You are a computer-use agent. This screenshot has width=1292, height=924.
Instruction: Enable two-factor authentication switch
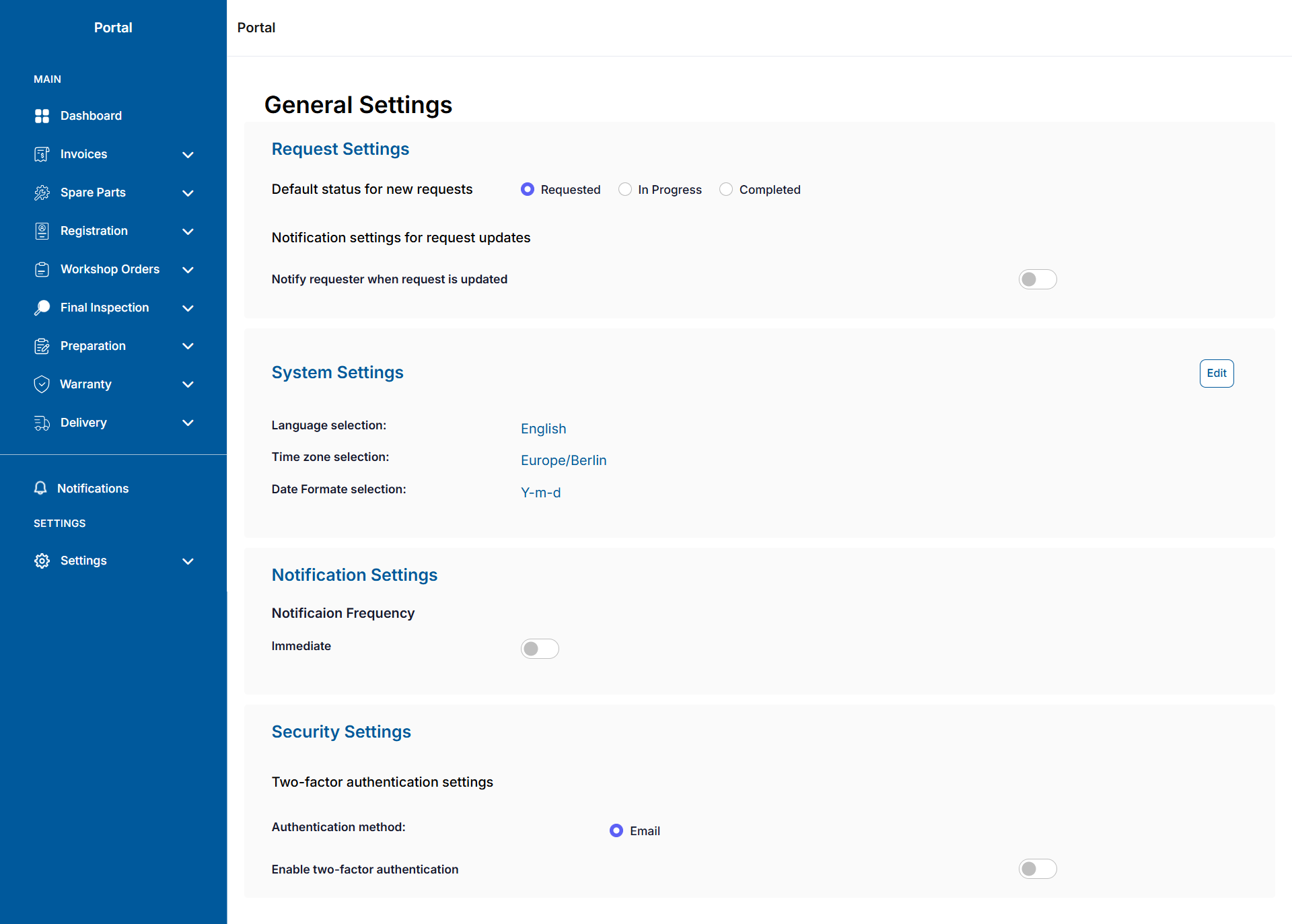(1038, 869)
